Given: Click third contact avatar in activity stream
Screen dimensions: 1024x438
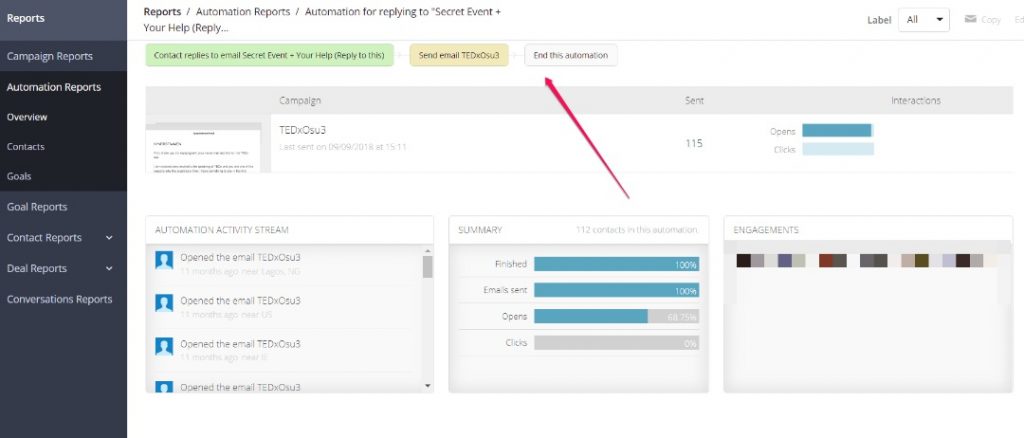Looking at the screenshot, I should pos(165,348).
